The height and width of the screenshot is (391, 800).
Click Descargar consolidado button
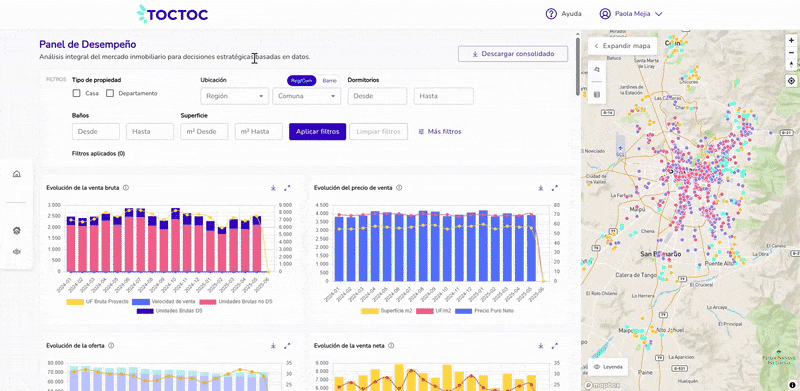click(513, 54)
